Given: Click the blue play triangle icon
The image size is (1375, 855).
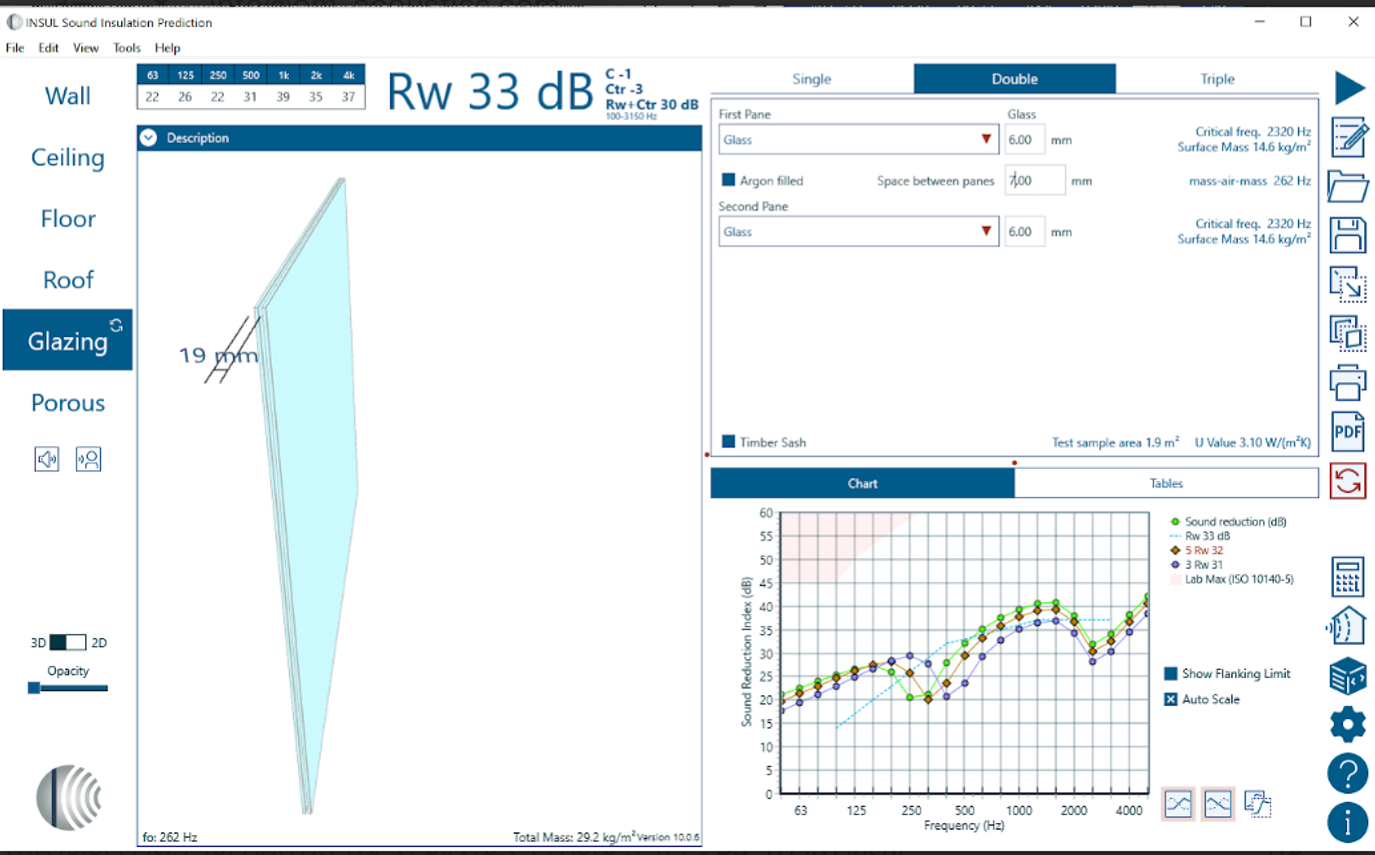Looking at the screenshot, I should (1349, 87).
